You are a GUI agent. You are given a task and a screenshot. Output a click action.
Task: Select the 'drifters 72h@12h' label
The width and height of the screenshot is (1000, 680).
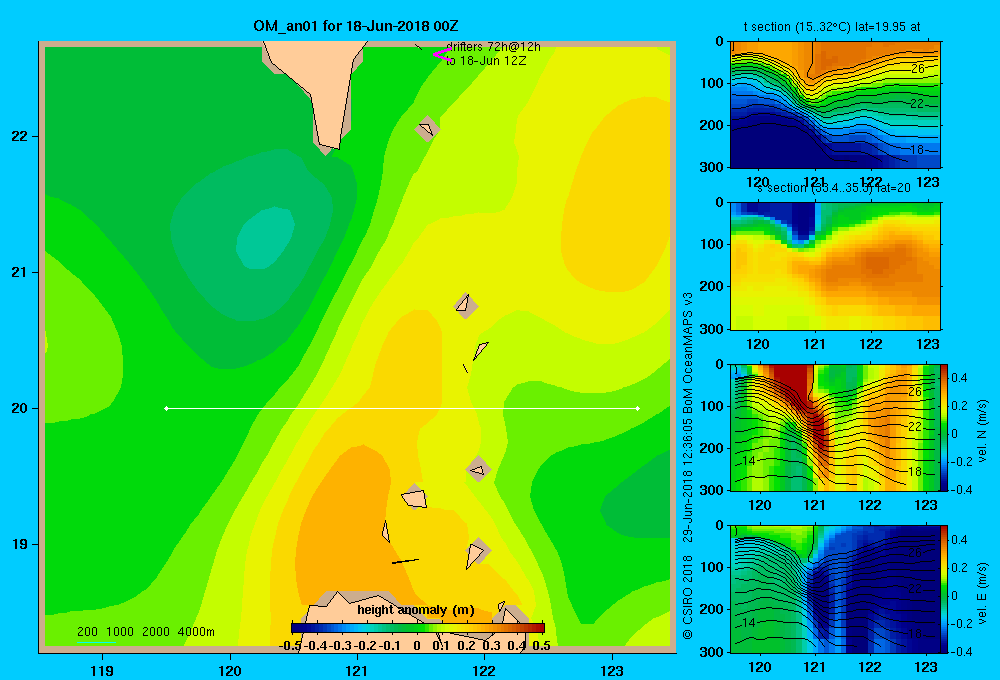point(493,47)
